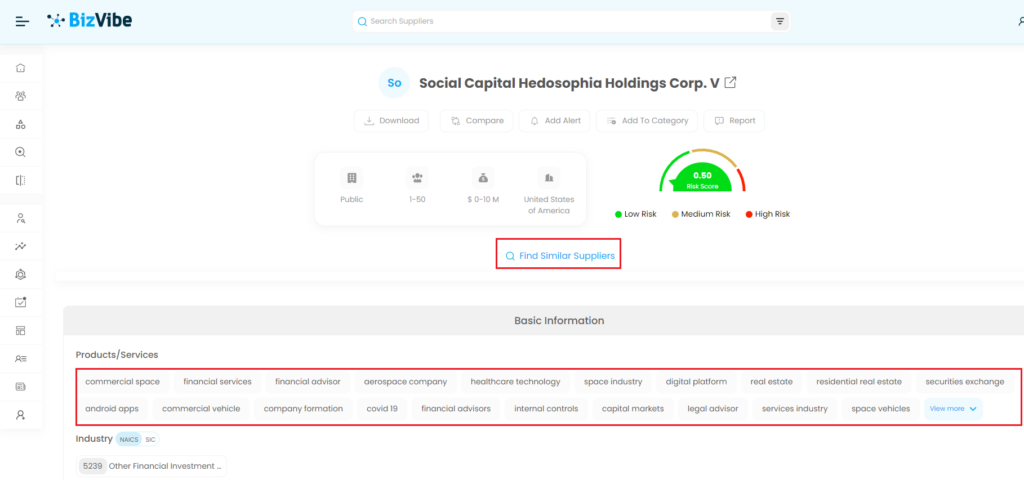The height and width of the screenshot is (480, 1024).
Task: Open external link icon next to company name
Action: point(731,83)
